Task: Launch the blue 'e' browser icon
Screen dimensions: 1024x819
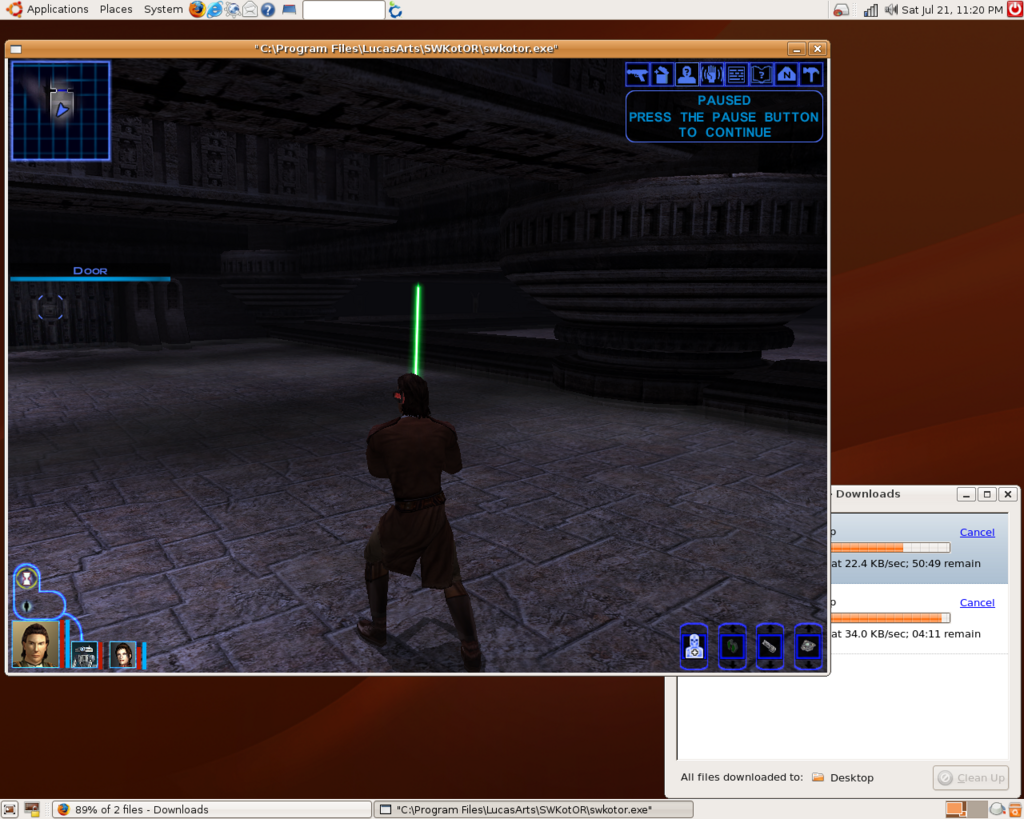Action: (x=214, y=9)
